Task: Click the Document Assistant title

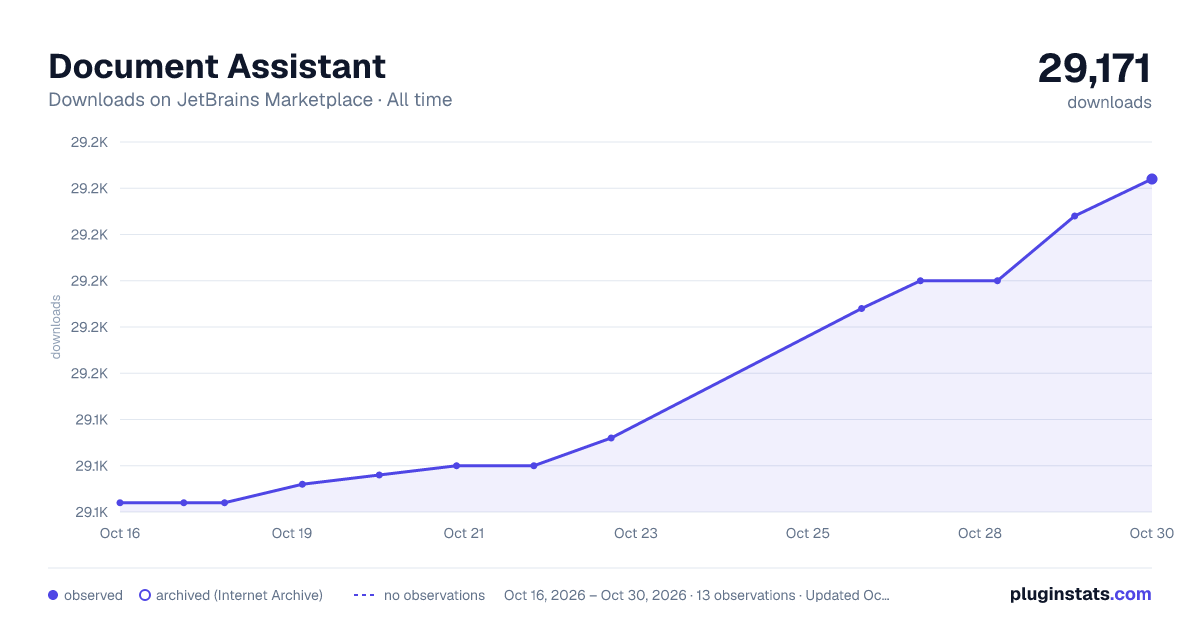Action: 217,66
